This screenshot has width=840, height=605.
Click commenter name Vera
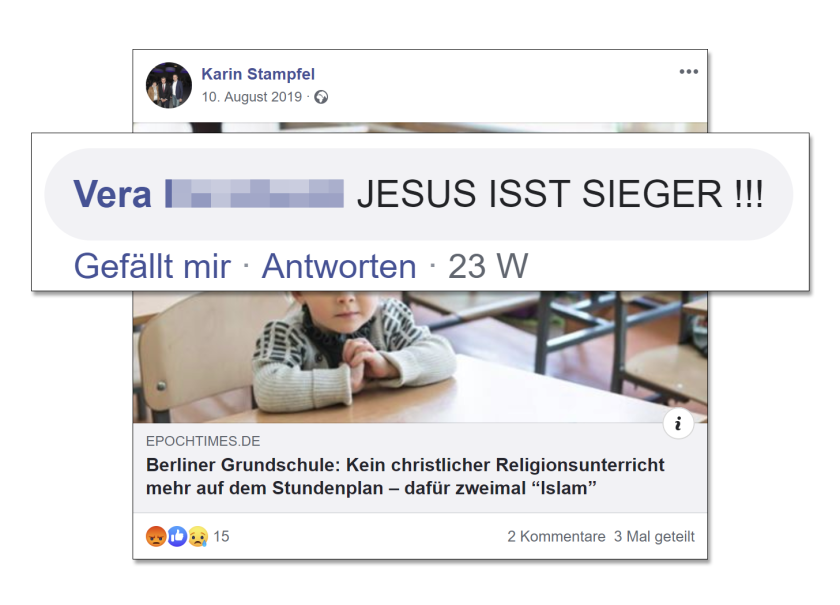[x=112, y=194]
